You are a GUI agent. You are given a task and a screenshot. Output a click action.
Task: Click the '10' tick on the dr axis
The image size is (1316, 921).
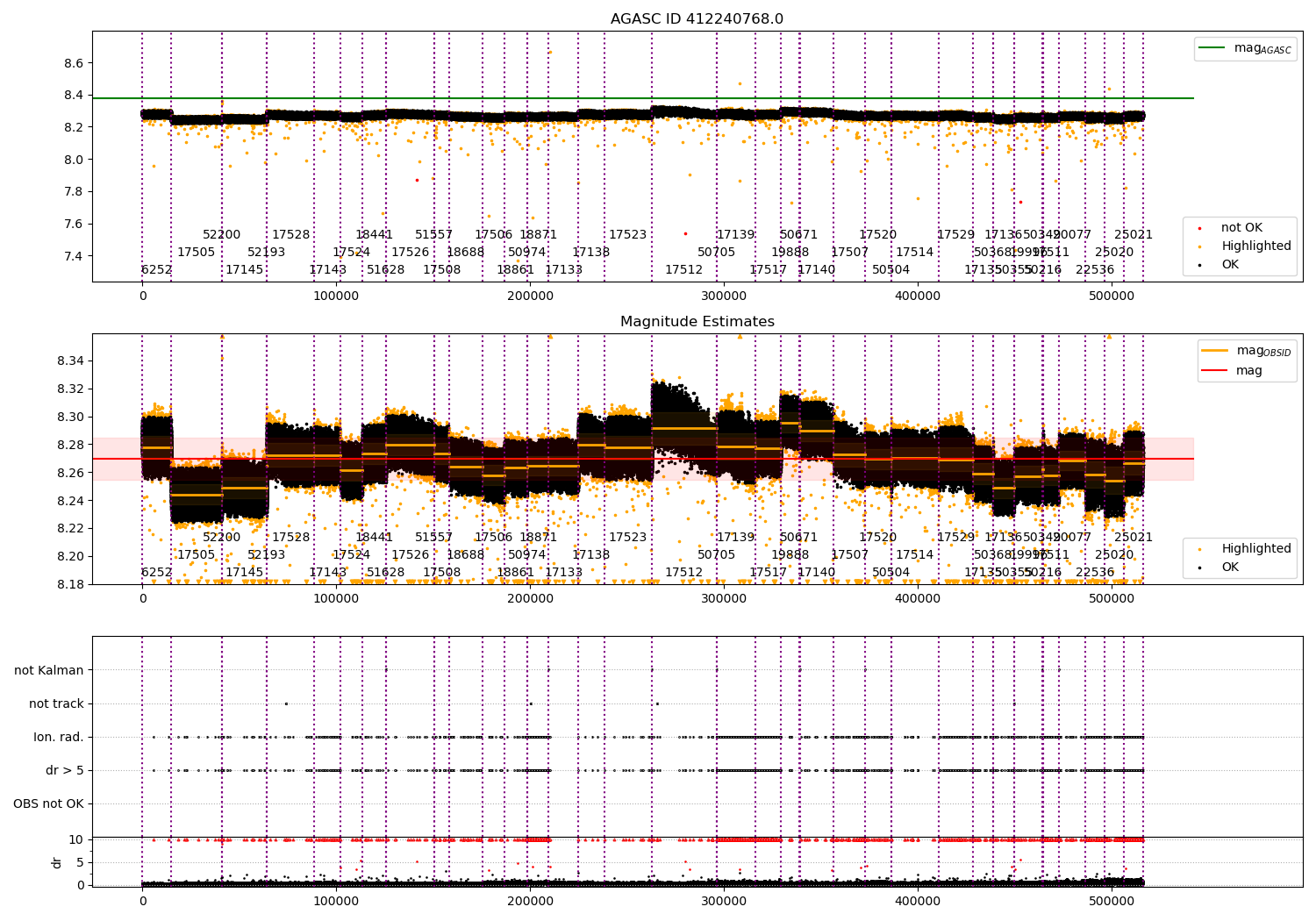click(76, 839)
